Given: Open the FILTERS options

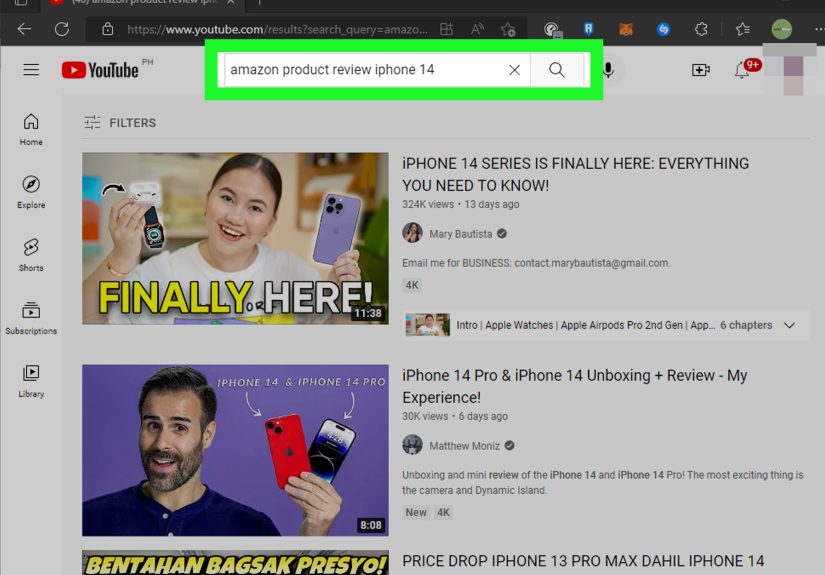Looking at the screenshot, I should point(120,123).
